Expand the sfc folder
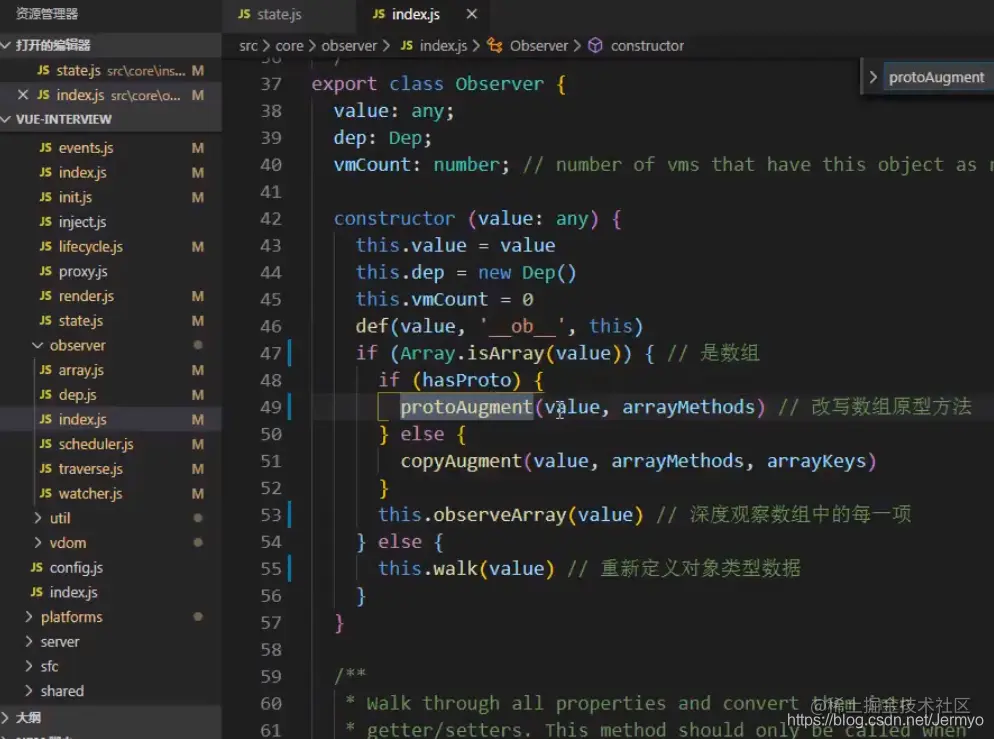Screen dimensions: 994x739 pyautogui.click(x=29, y=666)
